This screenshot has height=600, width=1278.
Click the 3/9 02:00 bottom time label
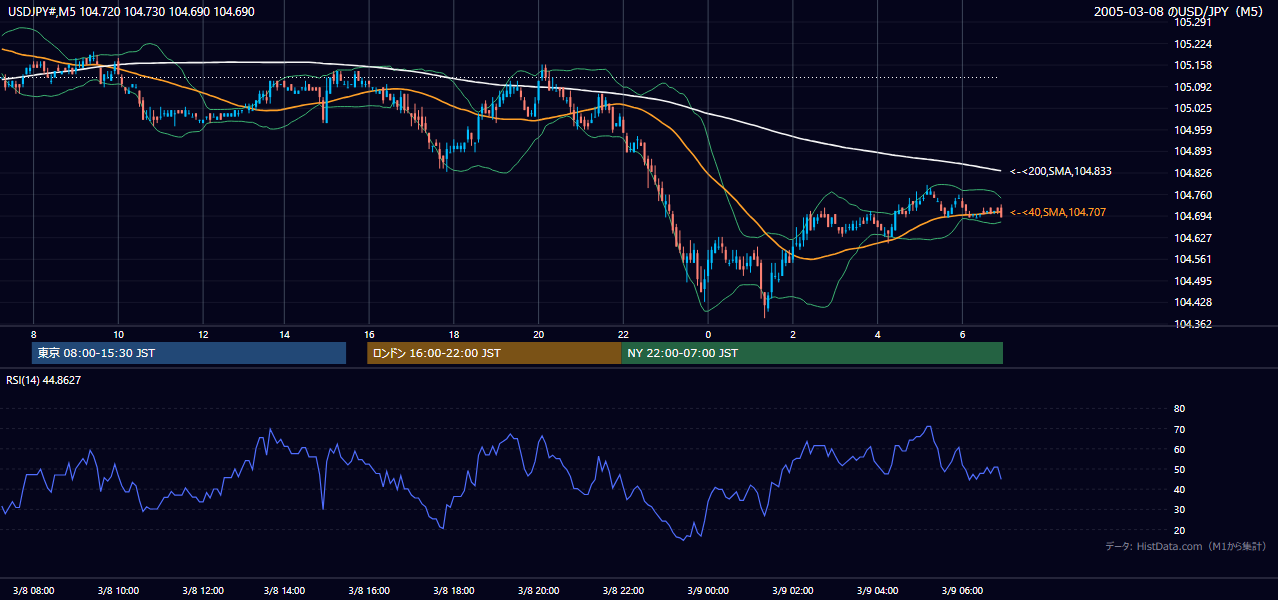(x=793, y=590)
